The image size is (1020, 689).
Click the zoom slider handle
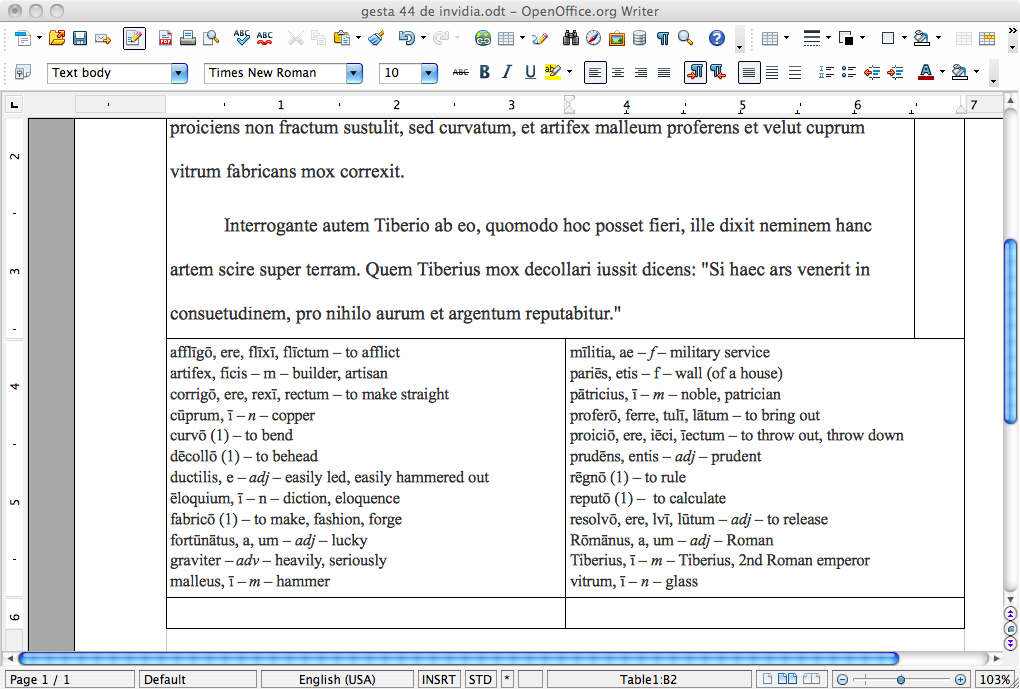click(901, 680)
